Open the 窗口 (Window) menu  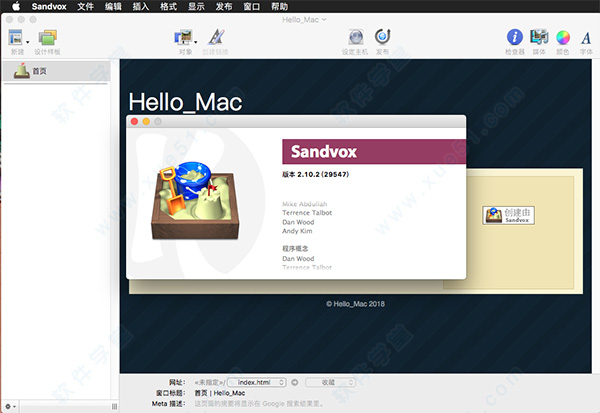pos(252,7)
